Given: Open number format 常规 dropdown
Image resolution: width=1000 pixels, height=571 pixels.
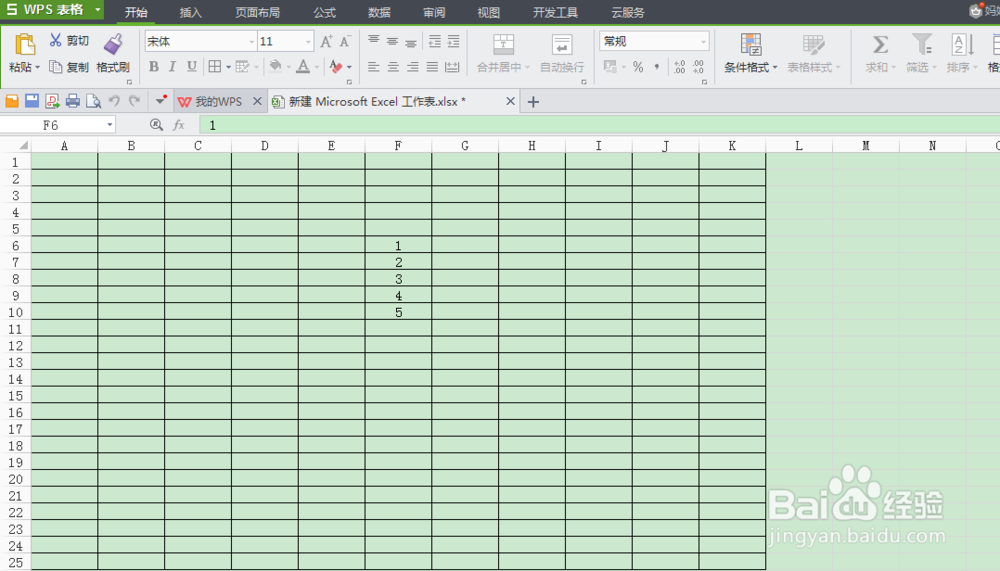Looking at the screenshot, I should pyautogui.click(x=703, y=41).
